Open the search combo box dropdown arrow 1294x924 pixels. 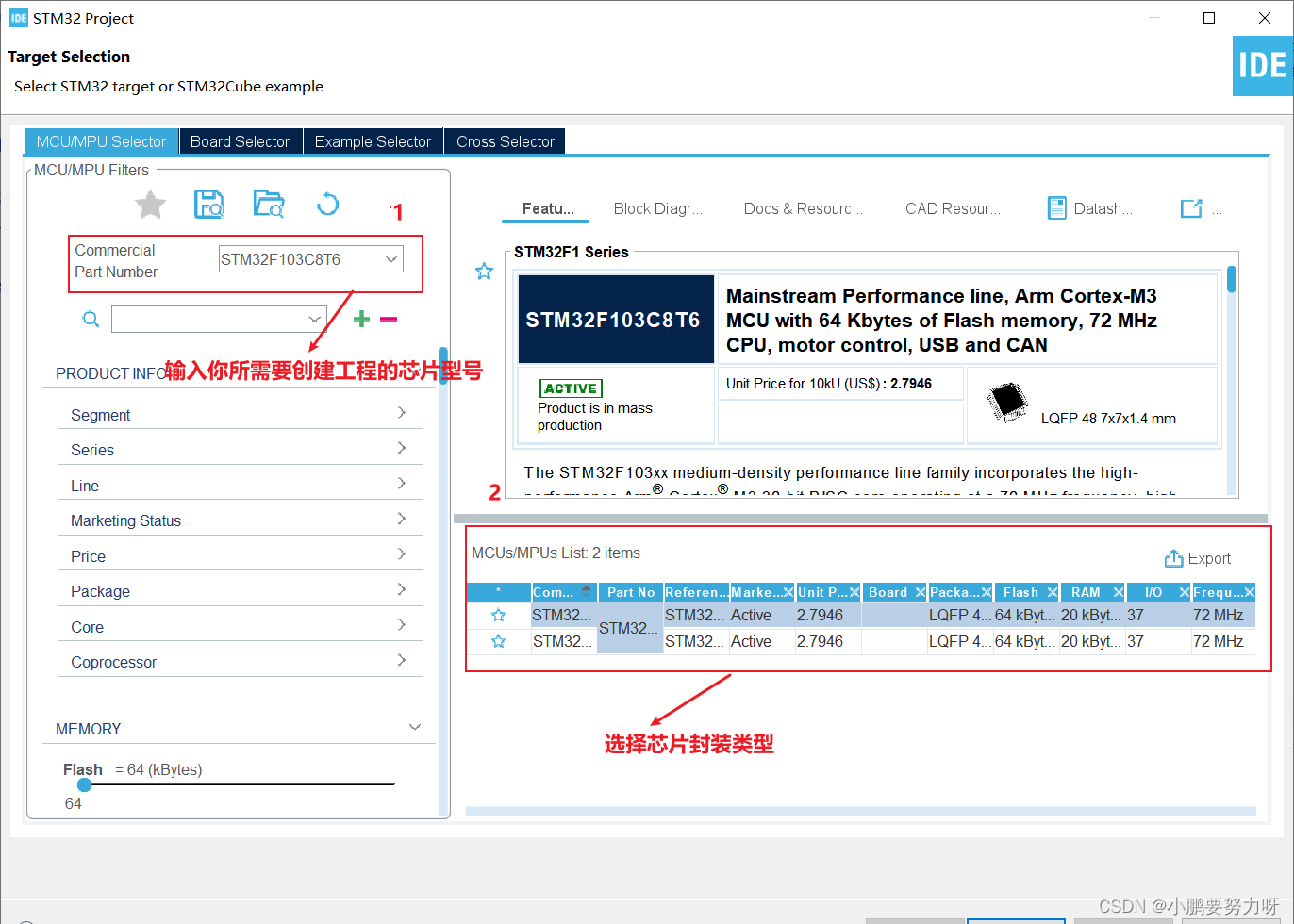tap(315, 320)
